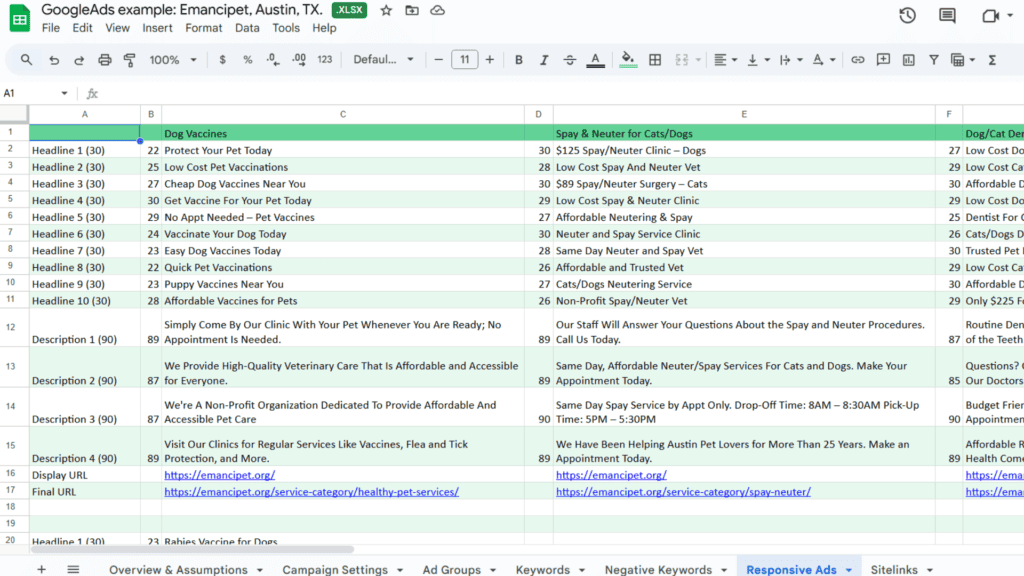Open the fill color picker
Screen dimensions: 1024x576
pyautogui.click(x=627, y=59)
